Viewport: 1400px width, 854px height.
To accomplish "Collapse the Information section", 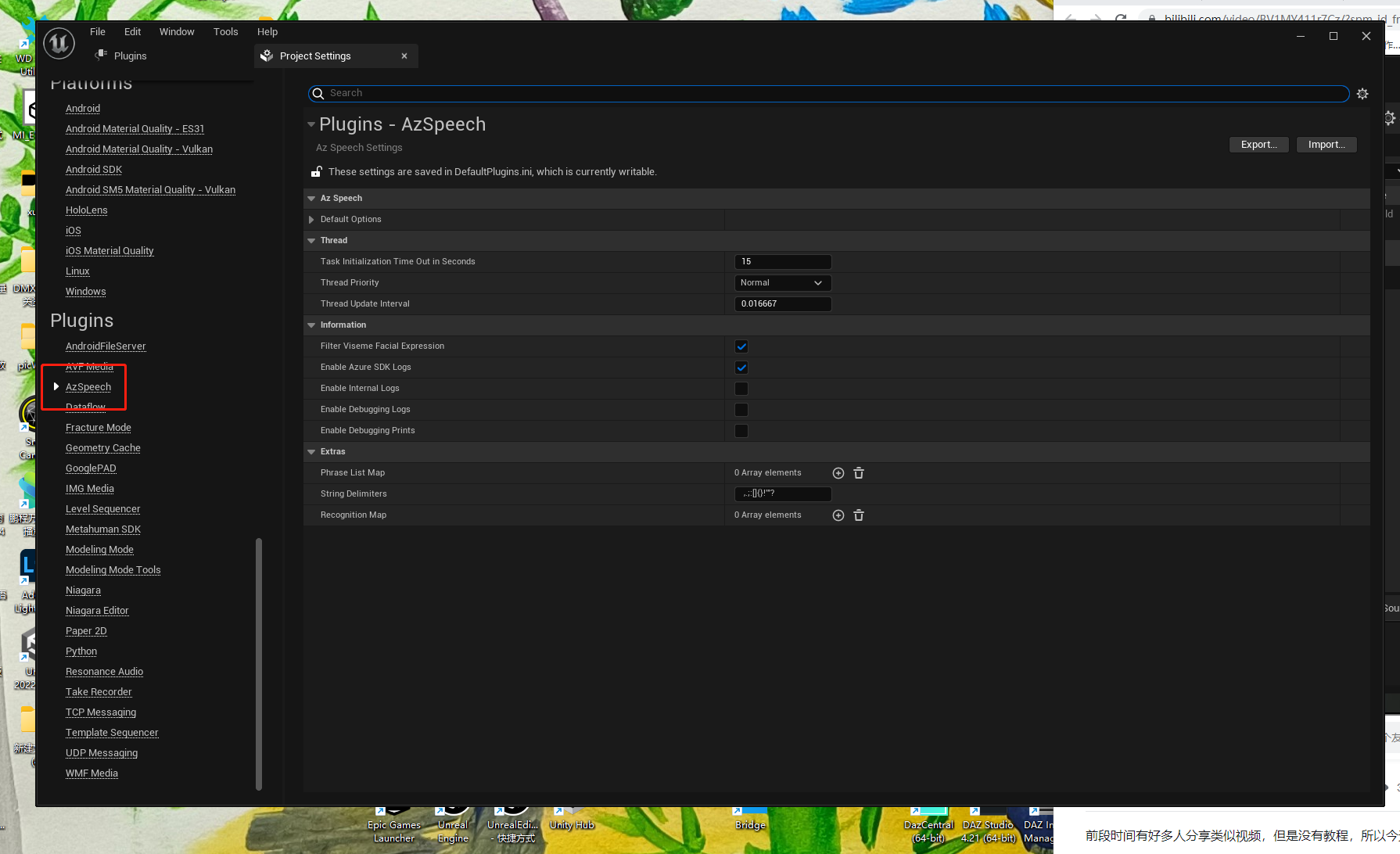I will click(x=311, y=325).
